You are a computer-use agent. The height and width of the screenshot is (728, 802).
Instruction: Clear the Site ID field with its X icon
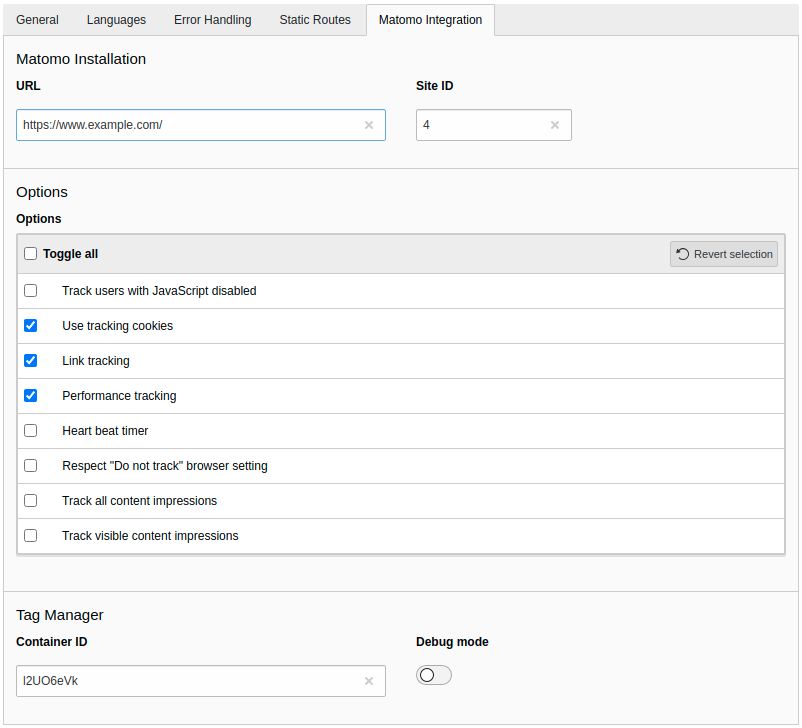click(555, 125)
